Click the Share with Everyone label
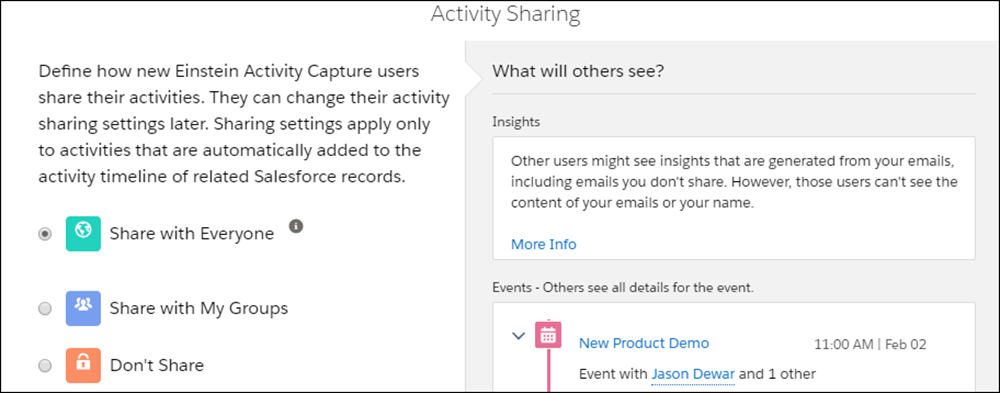1000x393 pixels. [192, 234]
